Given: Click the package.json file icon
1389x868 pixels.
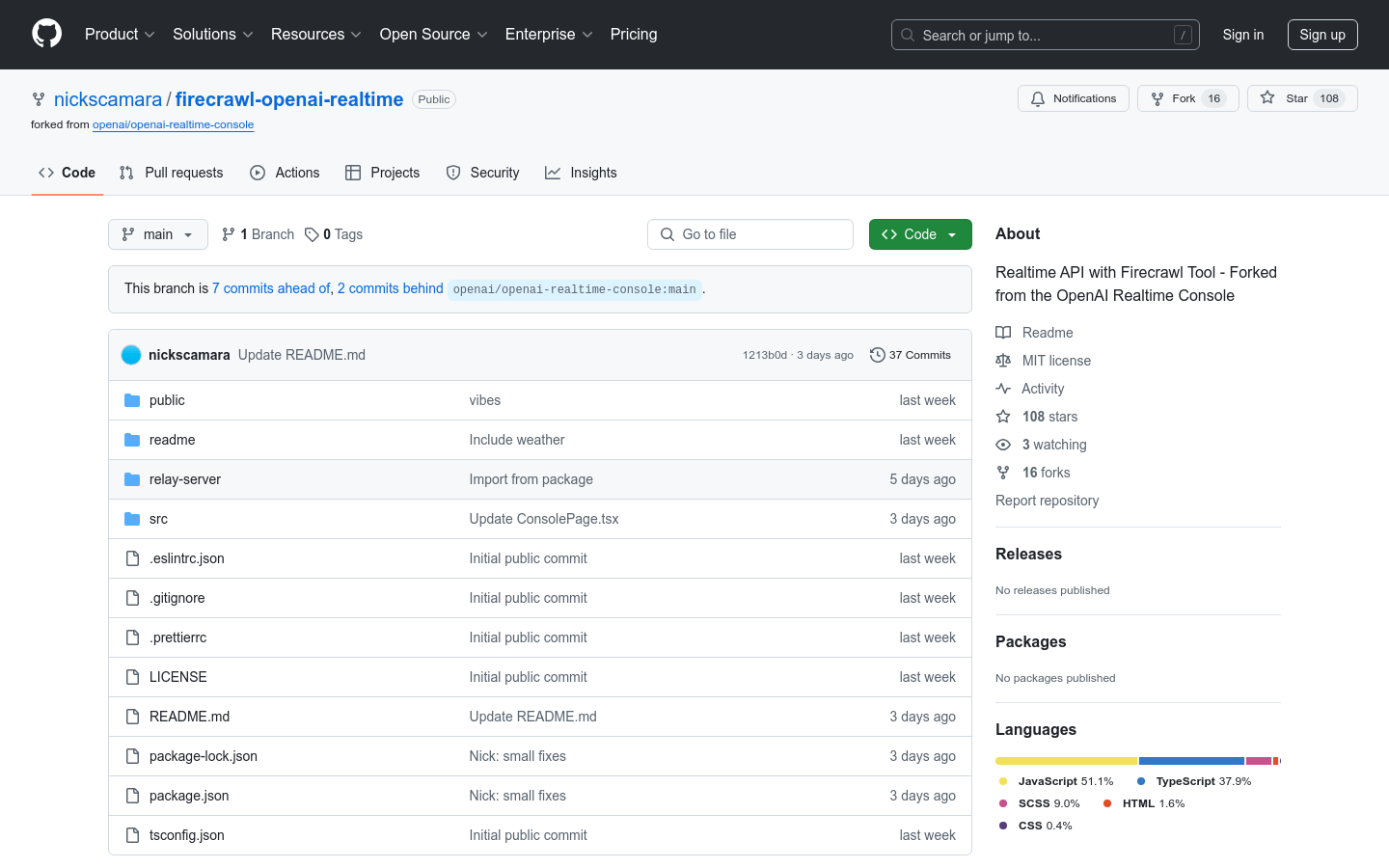Looking at the screenshot, I should tap(132, 796).
